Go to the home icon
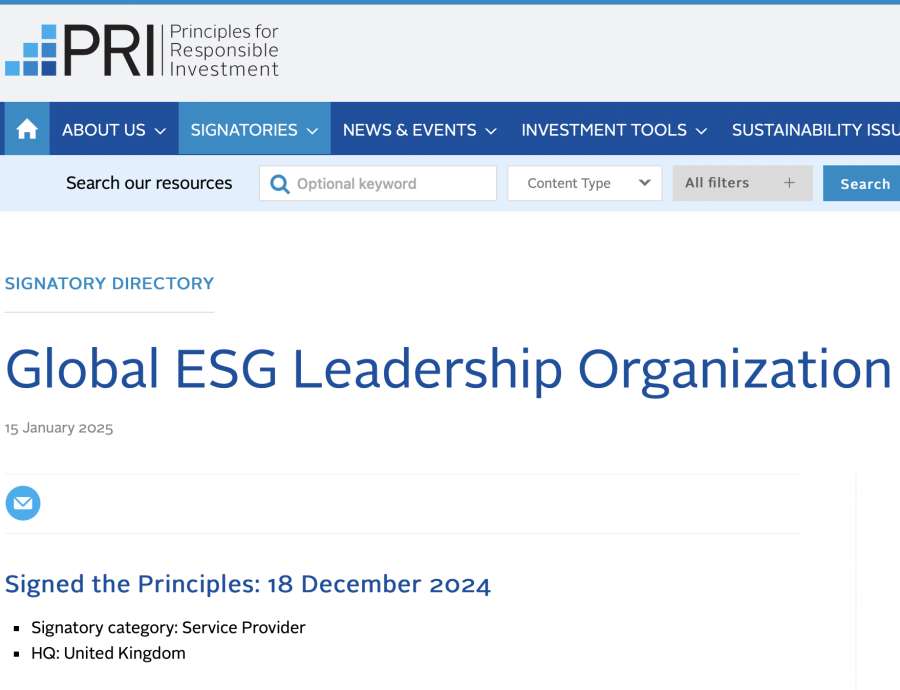 point(27,130)
